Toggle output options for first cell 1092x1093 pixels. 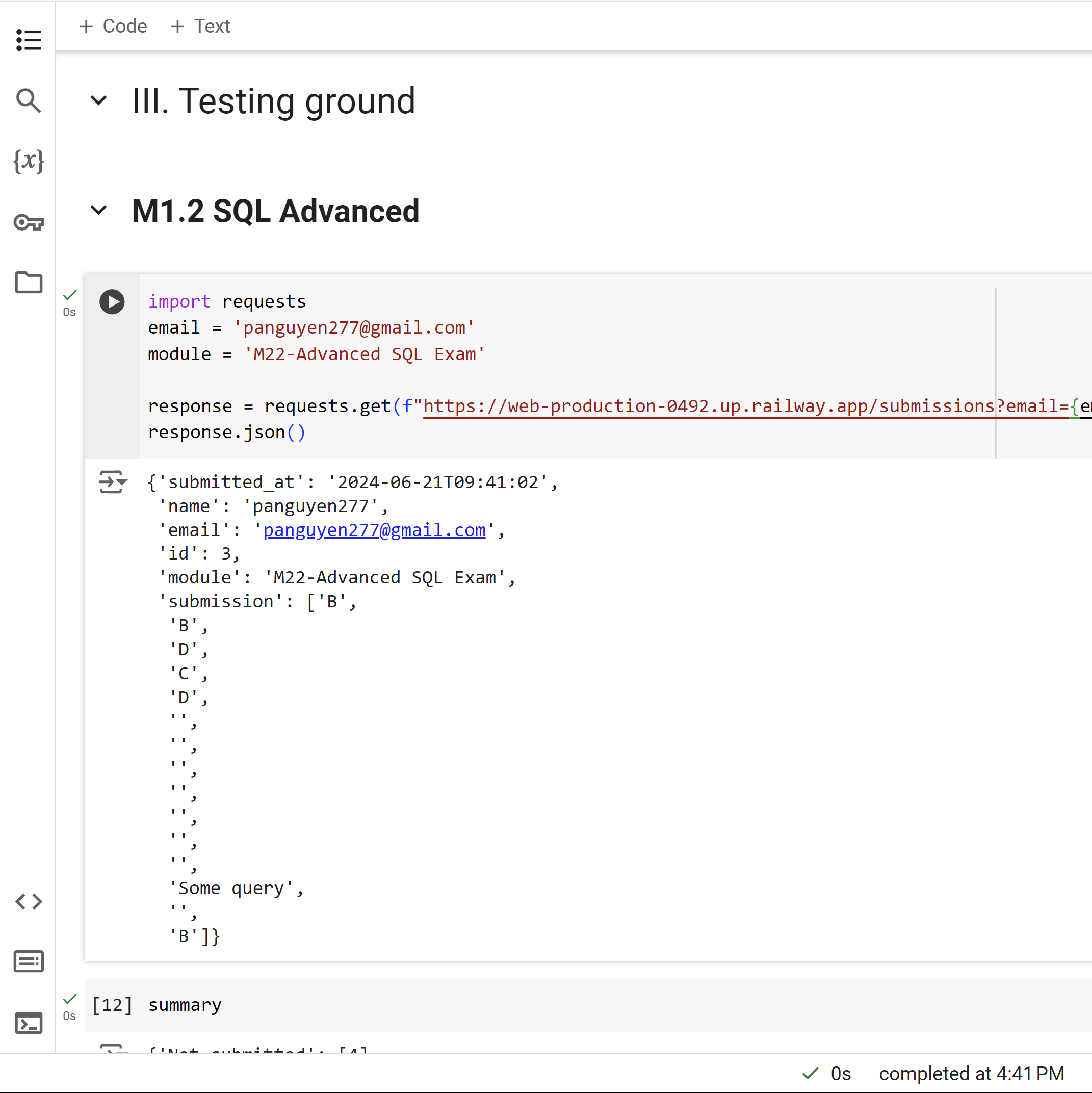113,482
